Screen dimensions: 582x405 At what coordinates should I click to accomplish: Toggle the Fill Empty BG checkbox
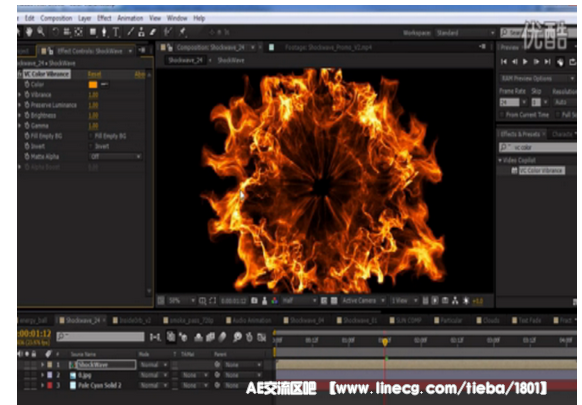(91, 136)
